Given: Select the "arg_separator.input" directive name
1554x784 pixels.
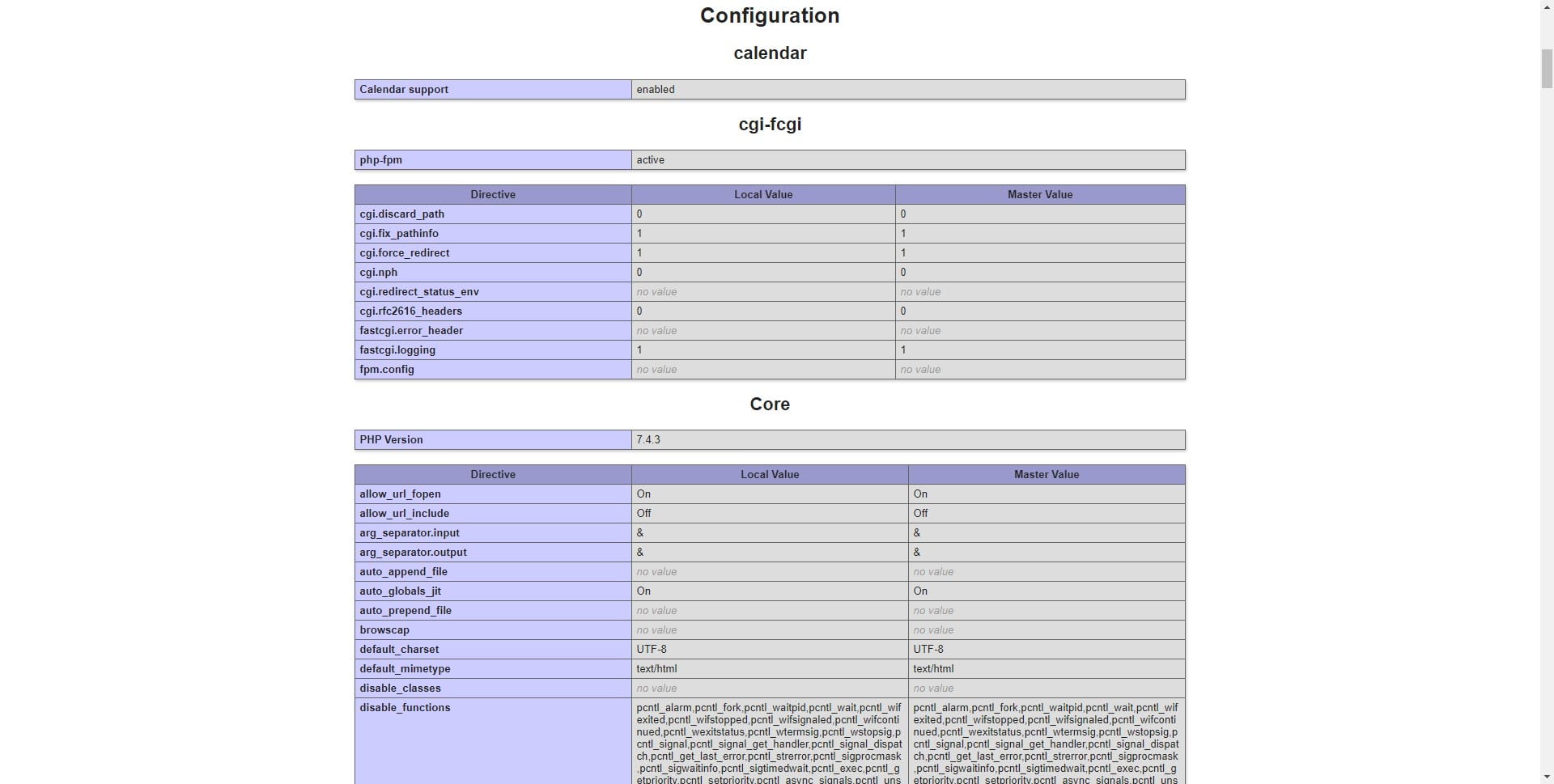Looking at the screenshot, I should [x=410, y=533].
